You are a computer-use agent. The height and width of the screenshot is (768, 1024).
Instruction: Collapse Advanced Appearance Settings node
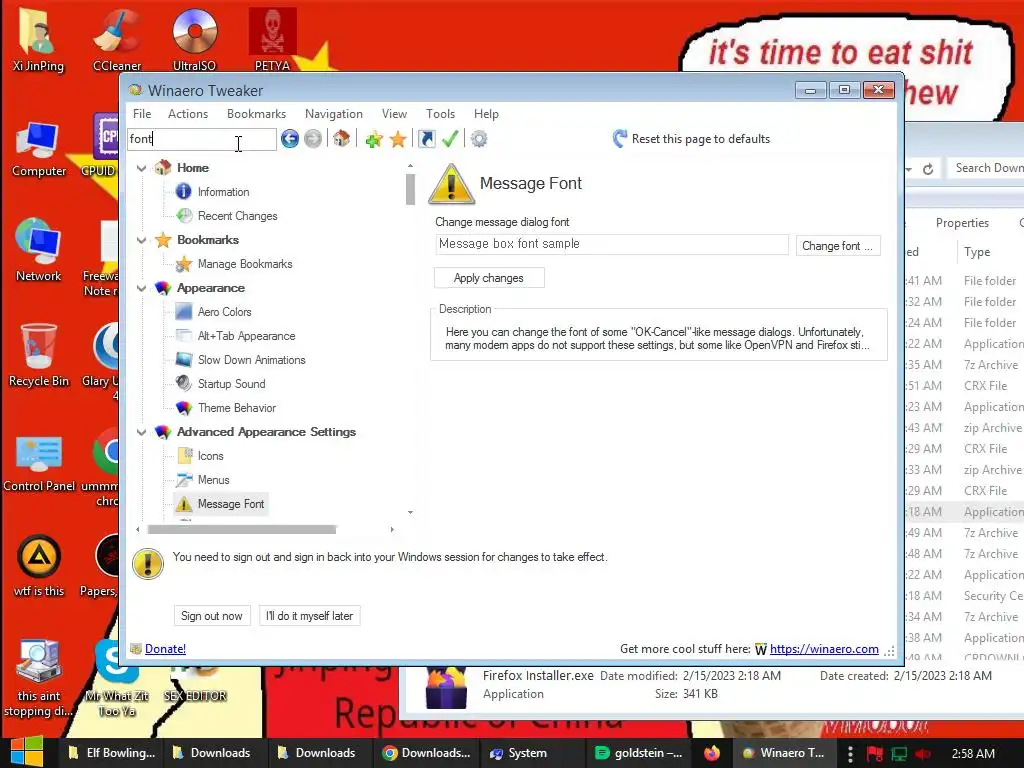pyautogui.click(x=141, y=432)
